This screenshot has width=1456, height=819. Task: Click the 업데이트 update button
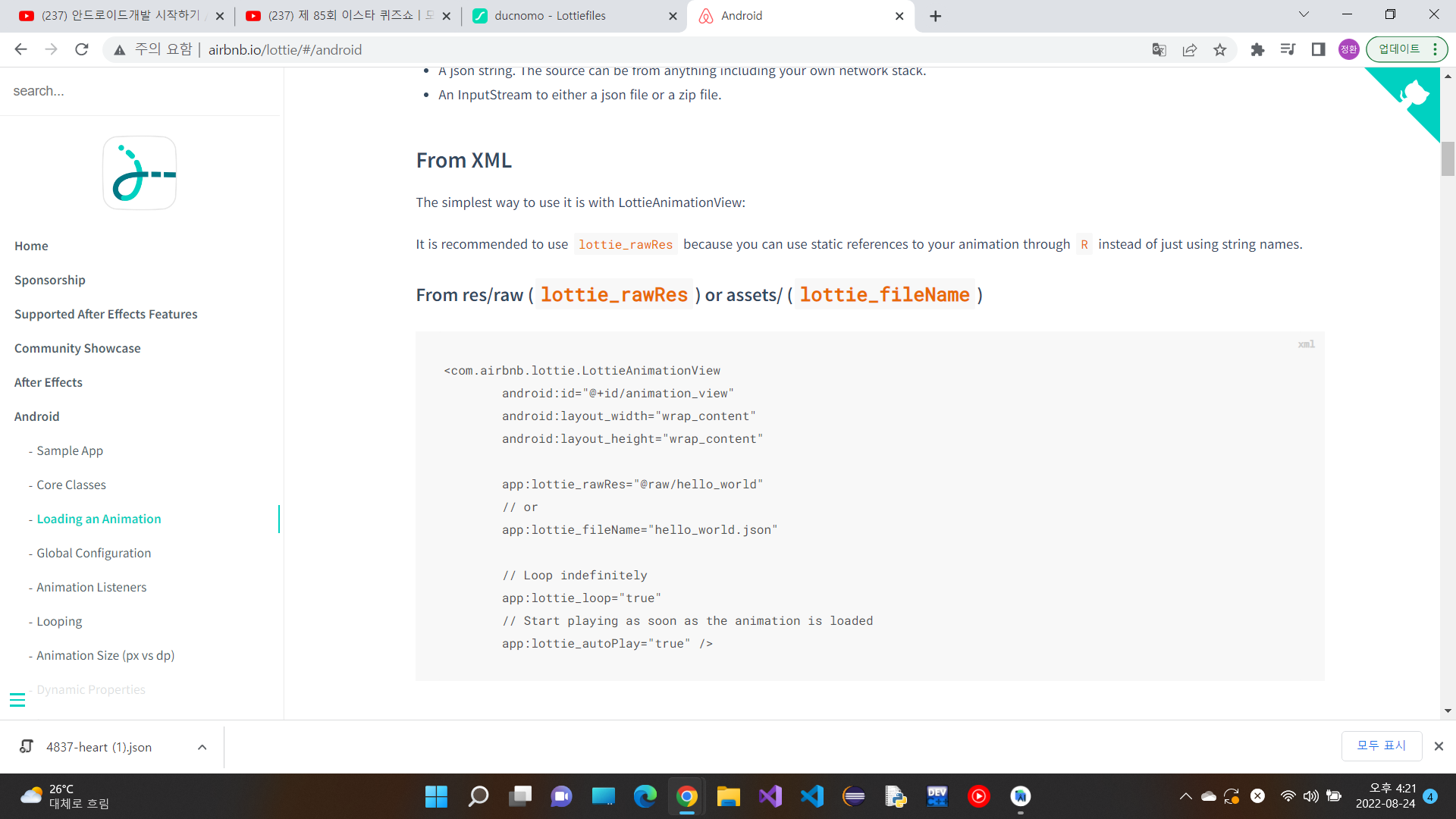pyautogui.click(x=1399, y=49)
